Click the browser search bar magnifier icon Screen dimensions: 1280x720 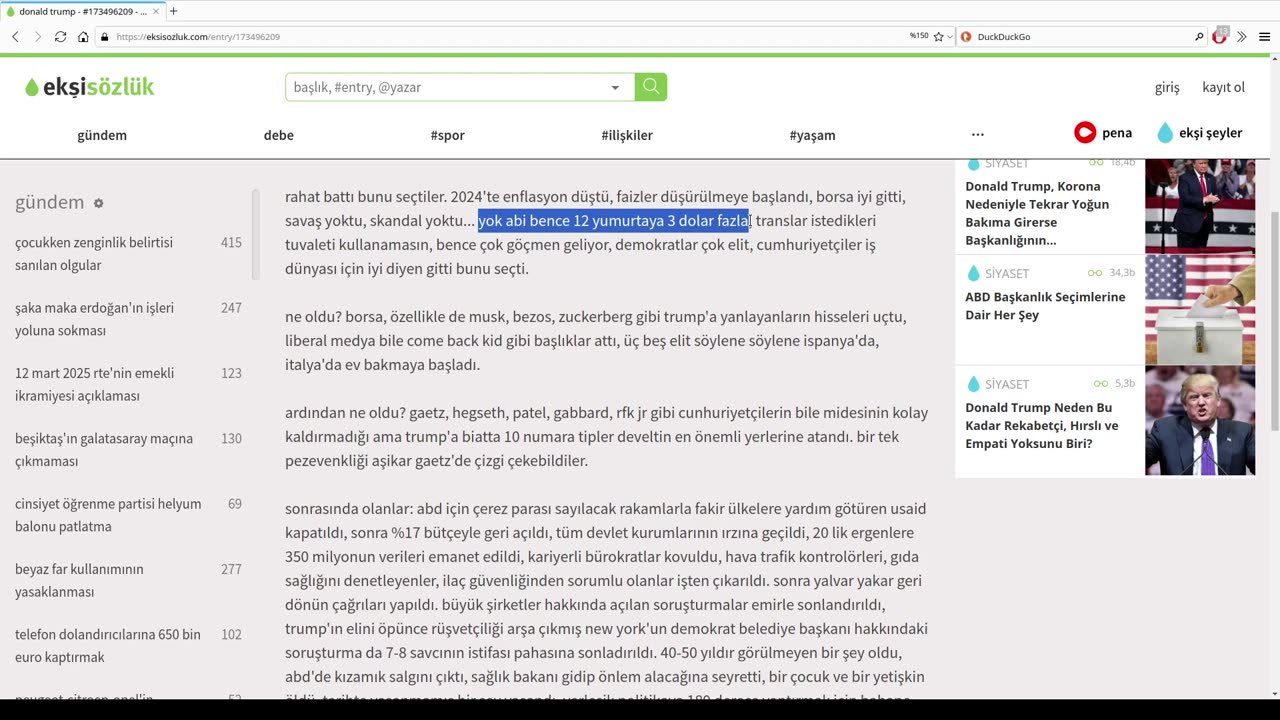(1199, 37)
